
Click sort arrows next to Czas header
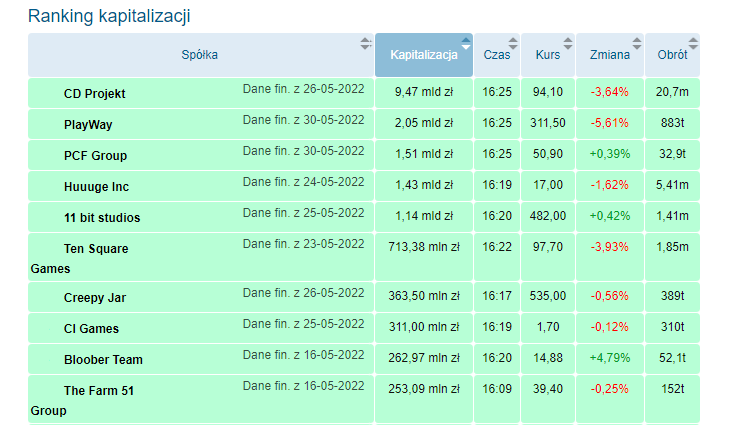pos(513,43)
